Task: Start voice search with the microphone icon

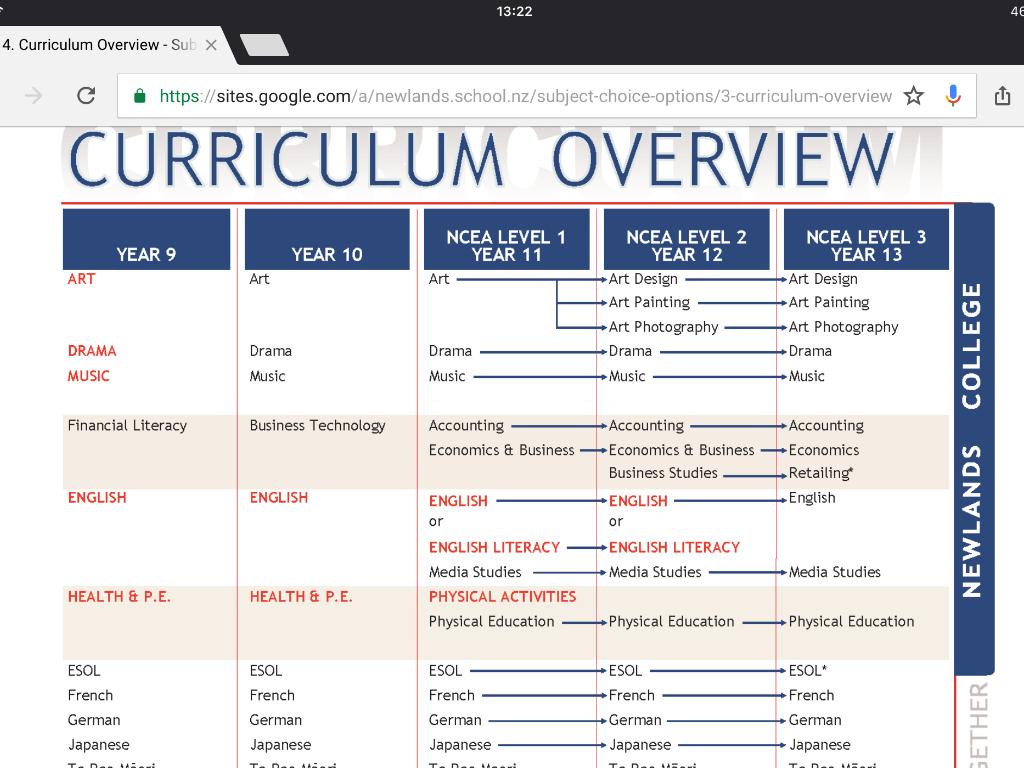Action: (x=952, y=96)
